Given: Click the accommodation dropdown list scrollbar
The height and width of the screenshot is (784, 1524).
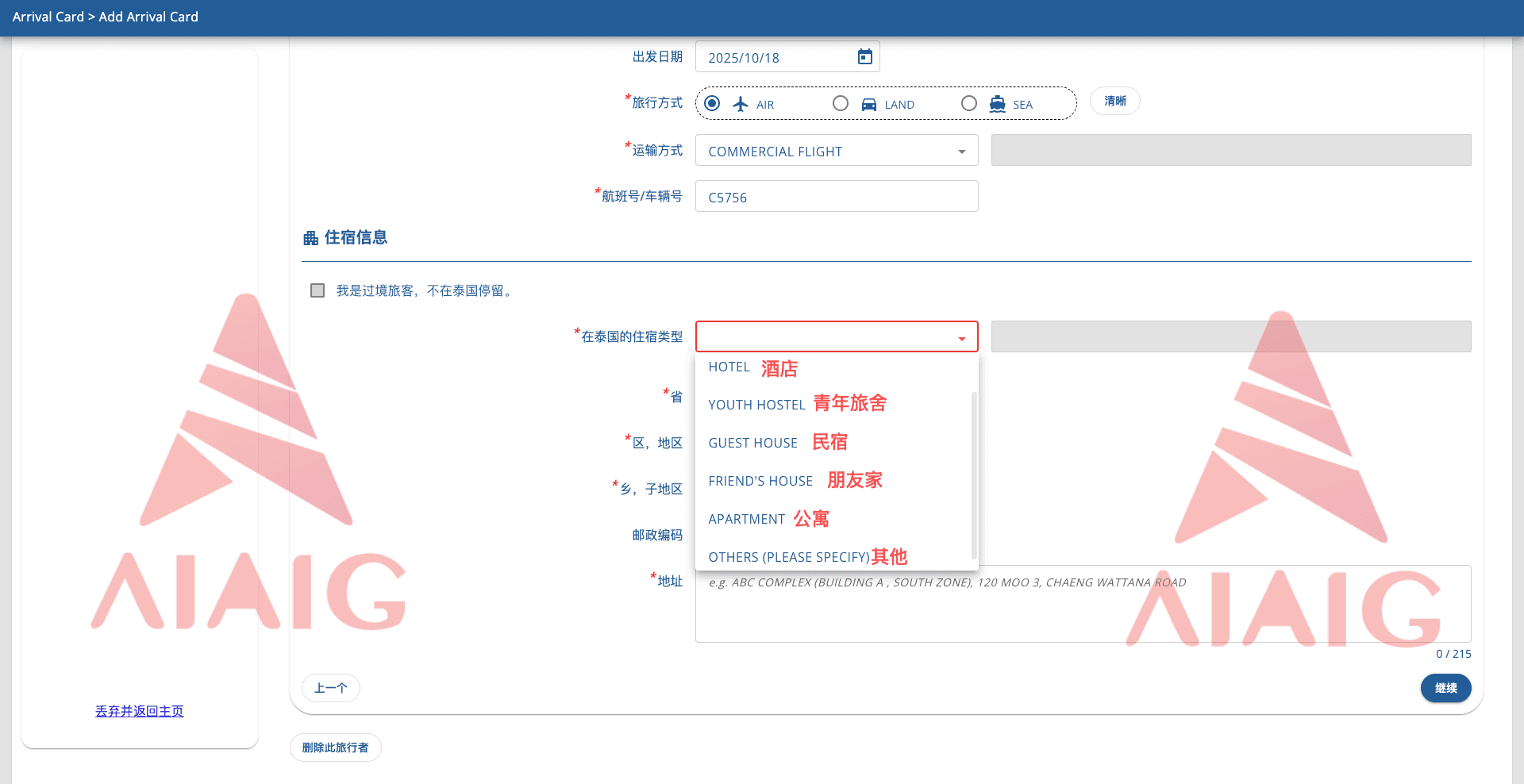Looking at the screenshot, I should [x=974, y=475].
